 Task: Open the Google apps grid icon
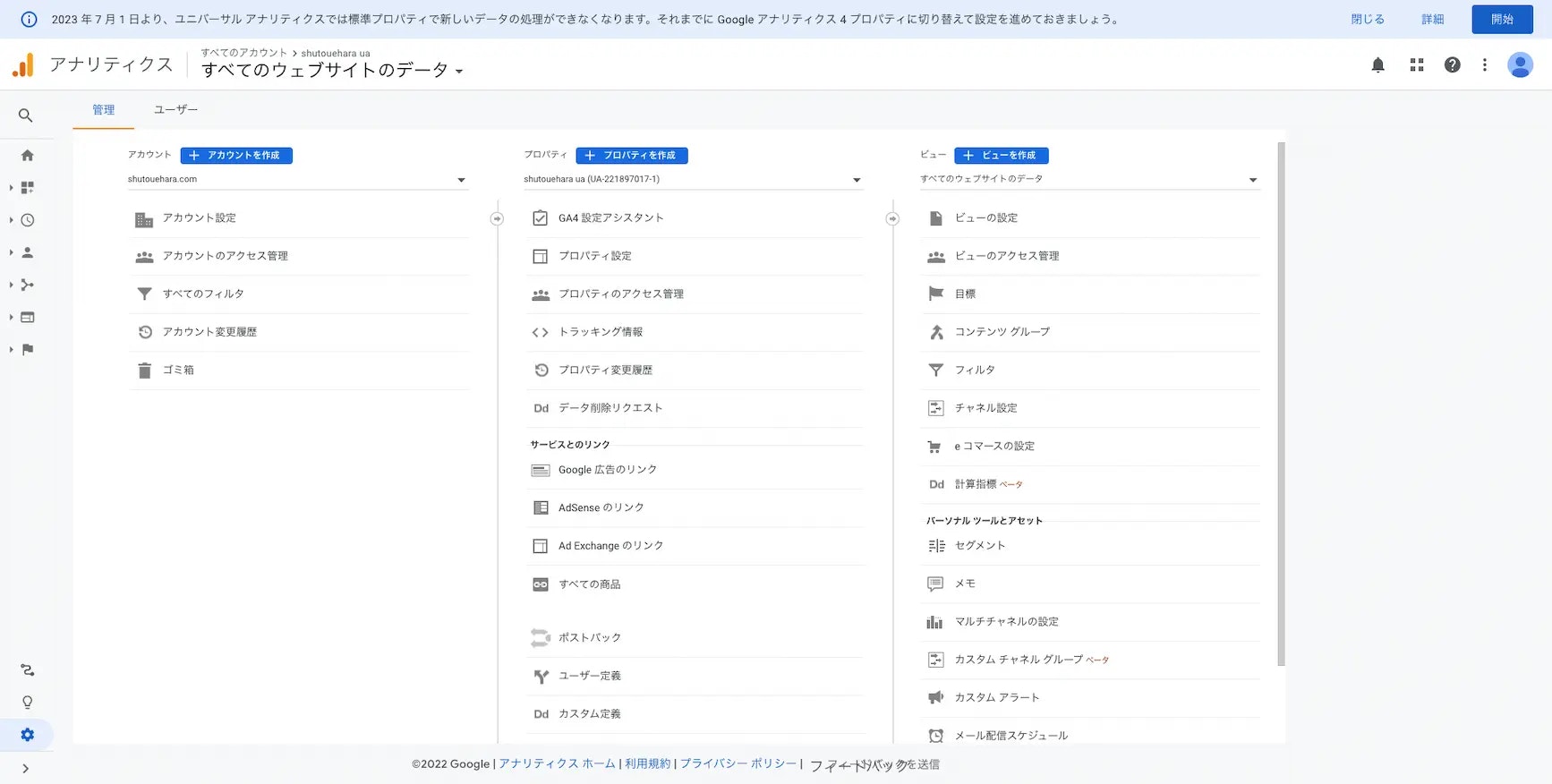click(x=1416, y=64)
